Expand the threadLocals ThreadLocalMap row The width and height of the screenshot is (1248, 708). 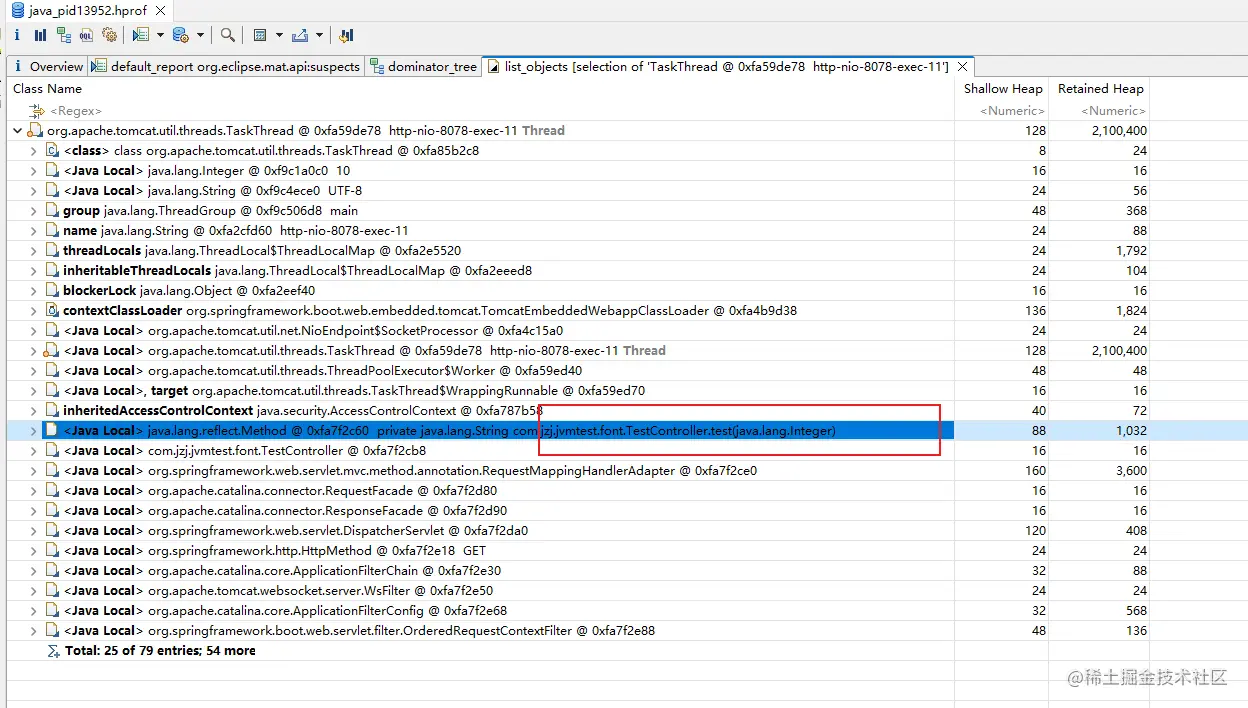(x=33, y=250)
